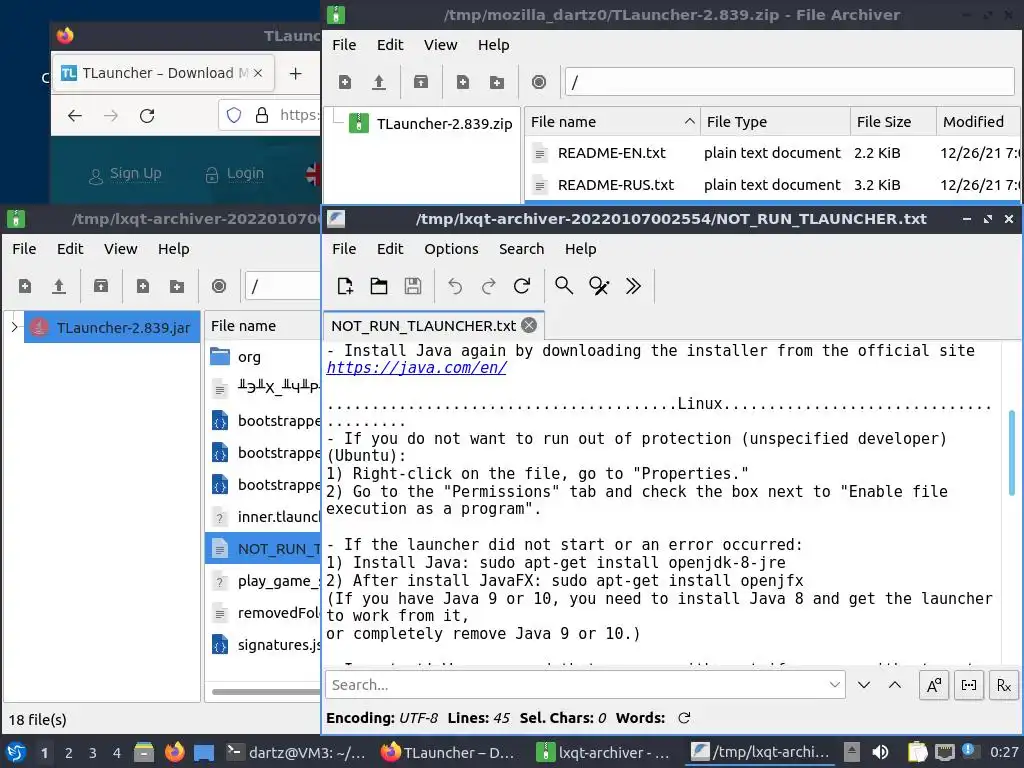Follow the https://java.com/en/ link

coord(417,368)
